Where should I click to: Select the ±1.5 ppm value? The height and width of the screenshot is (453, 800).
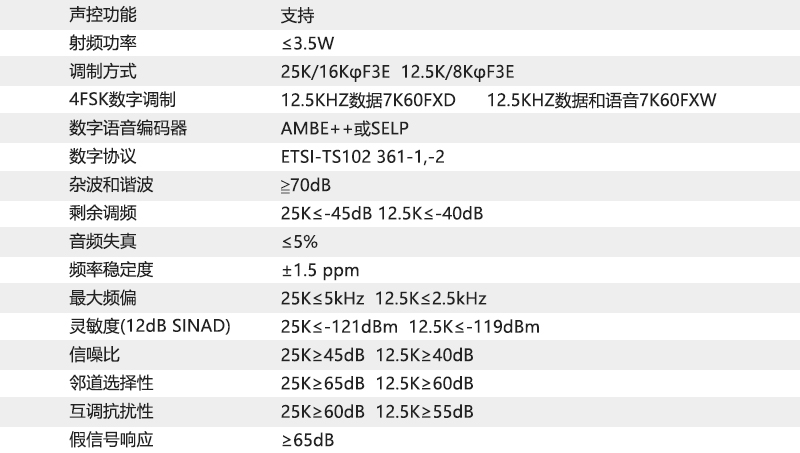pyautogui.click(x=320, y=270)
